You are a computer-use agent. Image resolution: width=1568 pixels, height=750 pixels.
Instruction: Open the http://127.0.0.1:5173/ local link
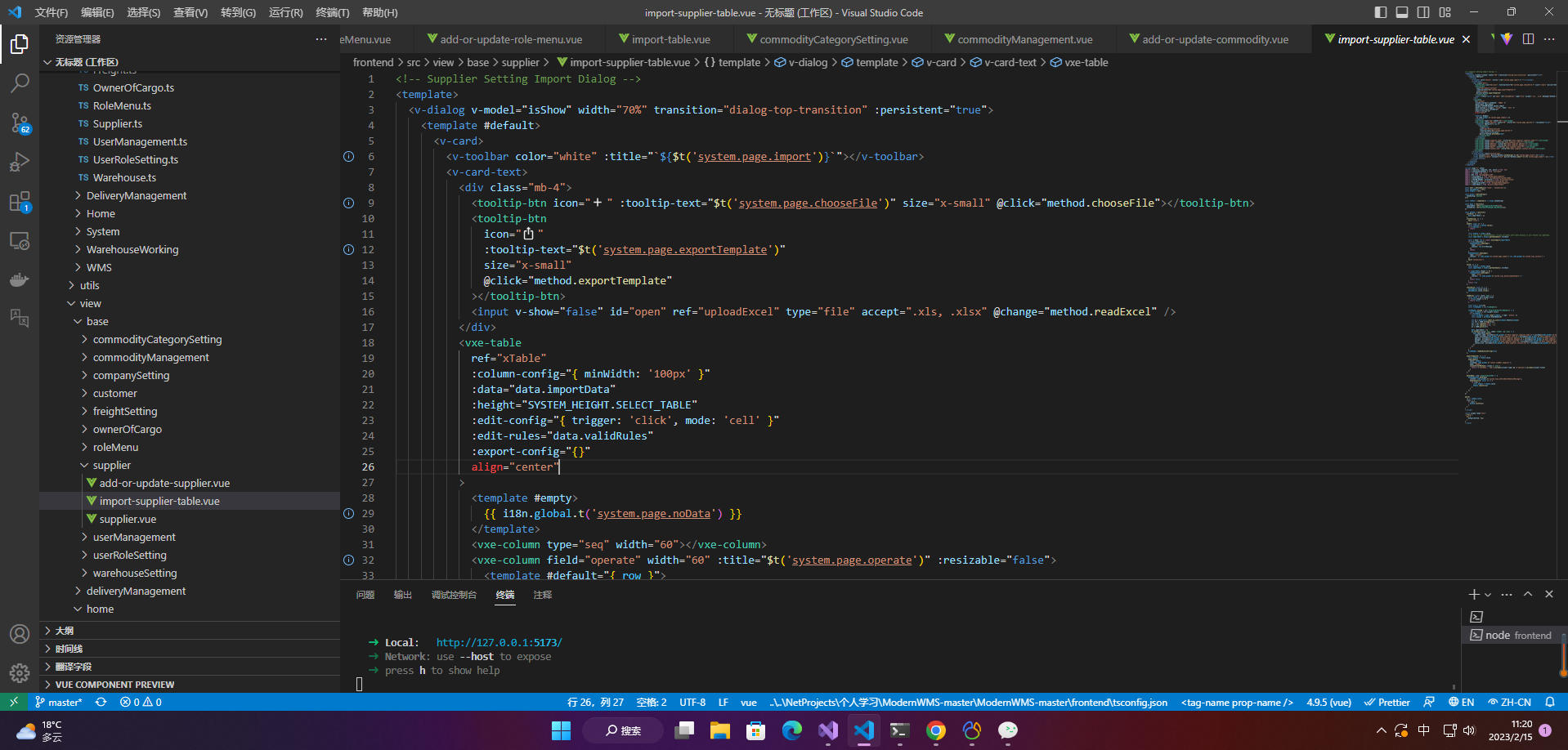click(x=499, y=643)
